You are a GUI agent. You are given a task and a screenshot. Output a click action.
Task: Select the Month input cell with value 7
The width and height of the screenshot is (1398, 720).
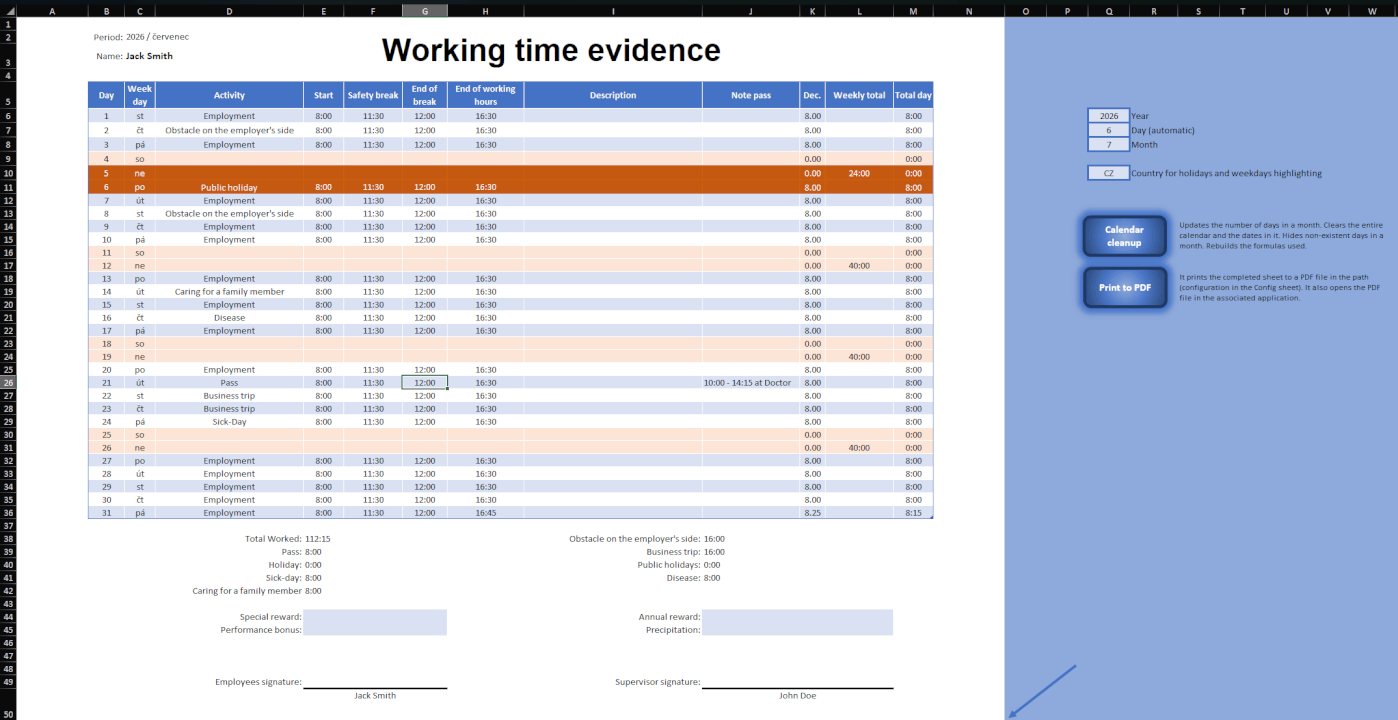coord(1108,144)
